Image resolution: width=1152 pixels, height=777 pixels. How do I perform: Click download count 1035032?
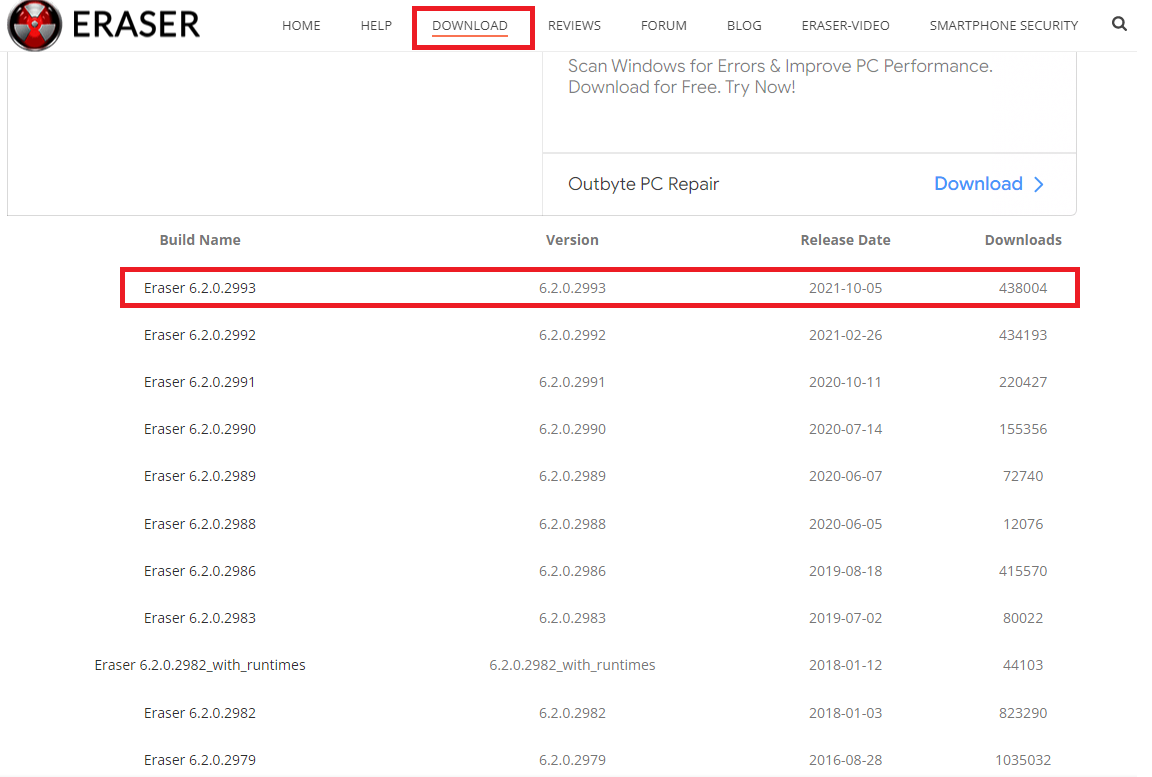[x=1023, y=760]
